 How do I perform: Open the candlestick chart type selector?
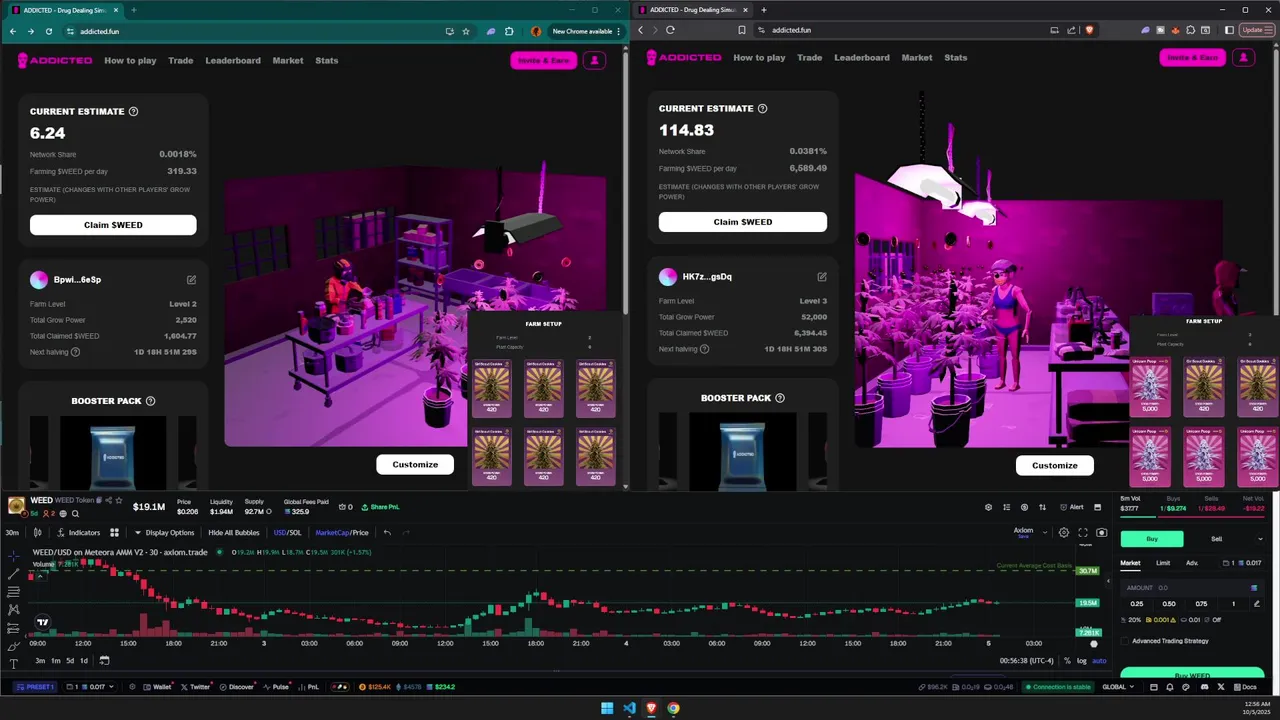coord(38,532)
